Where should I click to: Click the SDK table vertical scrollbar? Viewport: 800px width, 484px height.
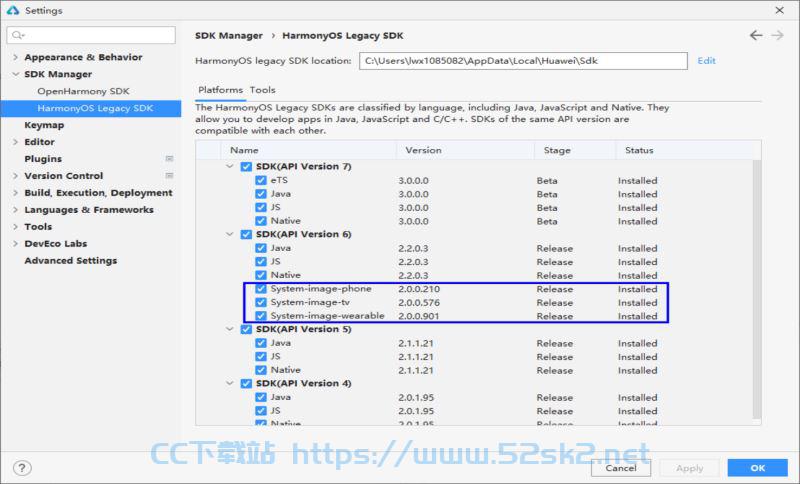click(757, 290)
